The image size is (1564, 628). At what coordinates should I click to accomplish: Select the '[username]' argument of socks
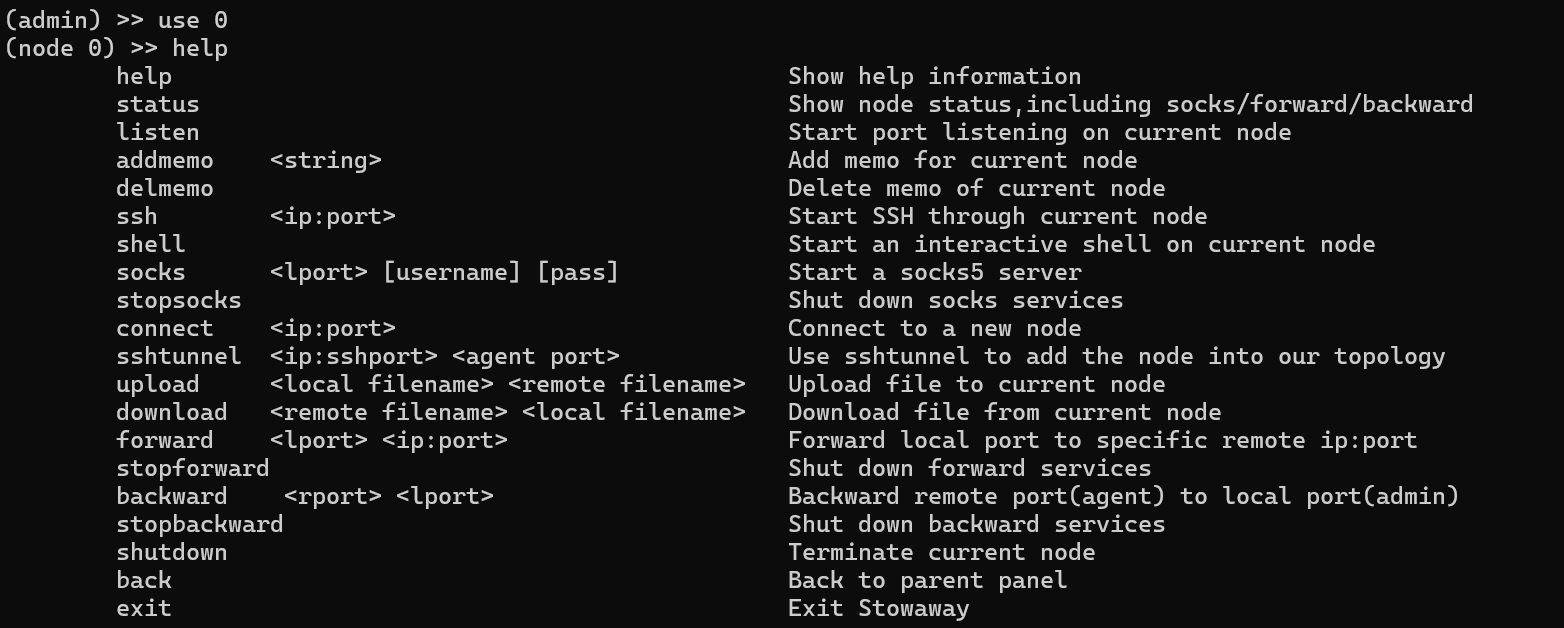(452, 272)
